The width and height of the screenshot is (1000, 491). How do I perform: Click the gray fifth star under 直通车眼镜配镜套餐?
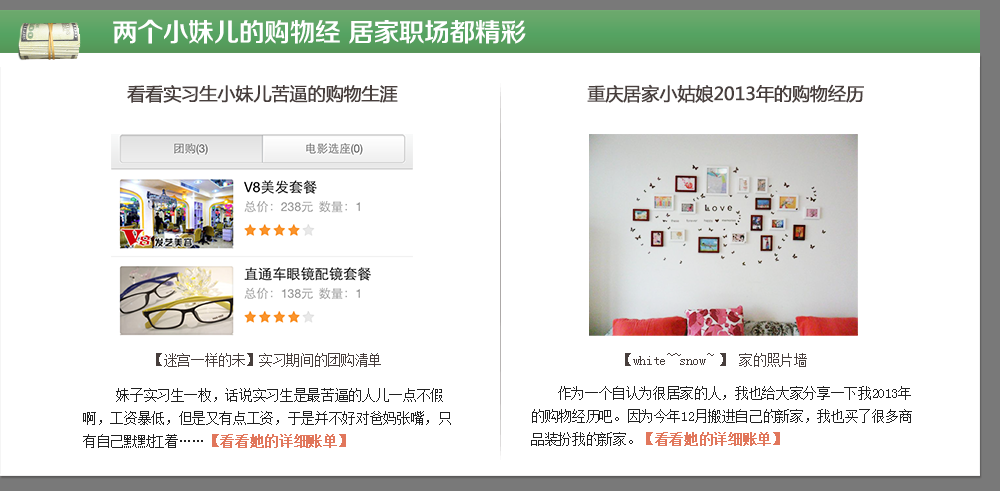(x=308, y=317)
